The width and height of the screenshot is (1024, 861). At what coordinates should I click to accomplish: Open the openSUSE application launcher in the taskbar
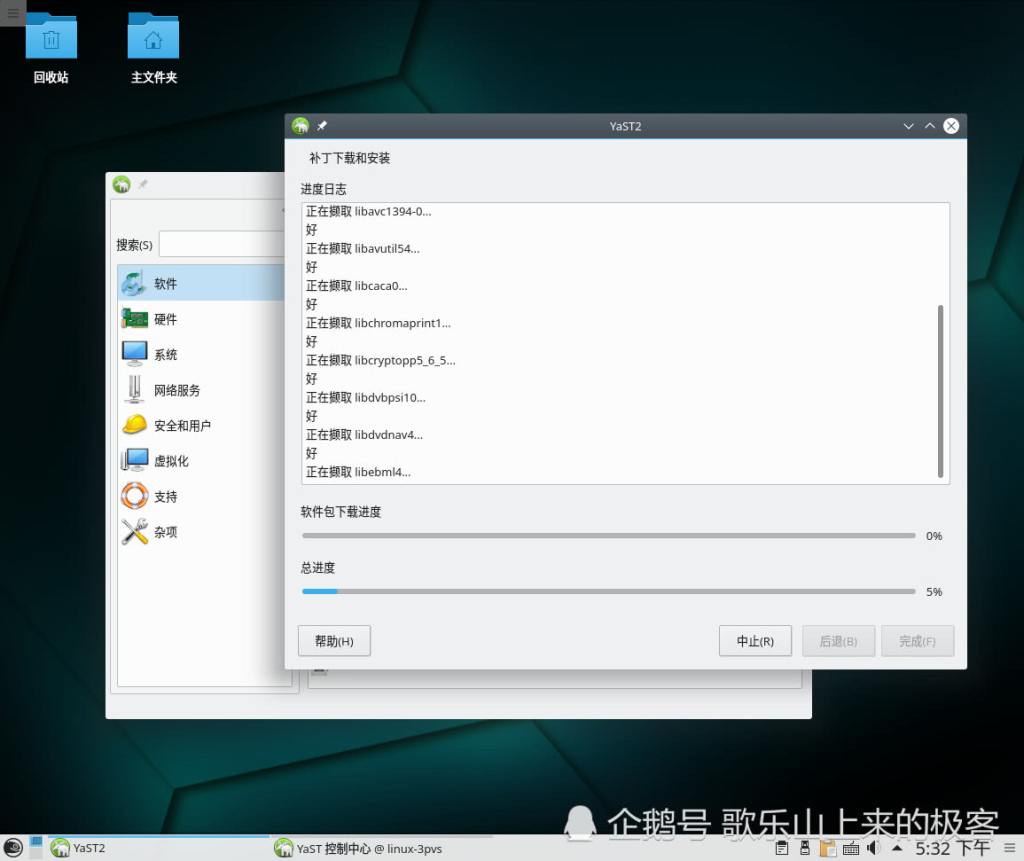point(13,848)
